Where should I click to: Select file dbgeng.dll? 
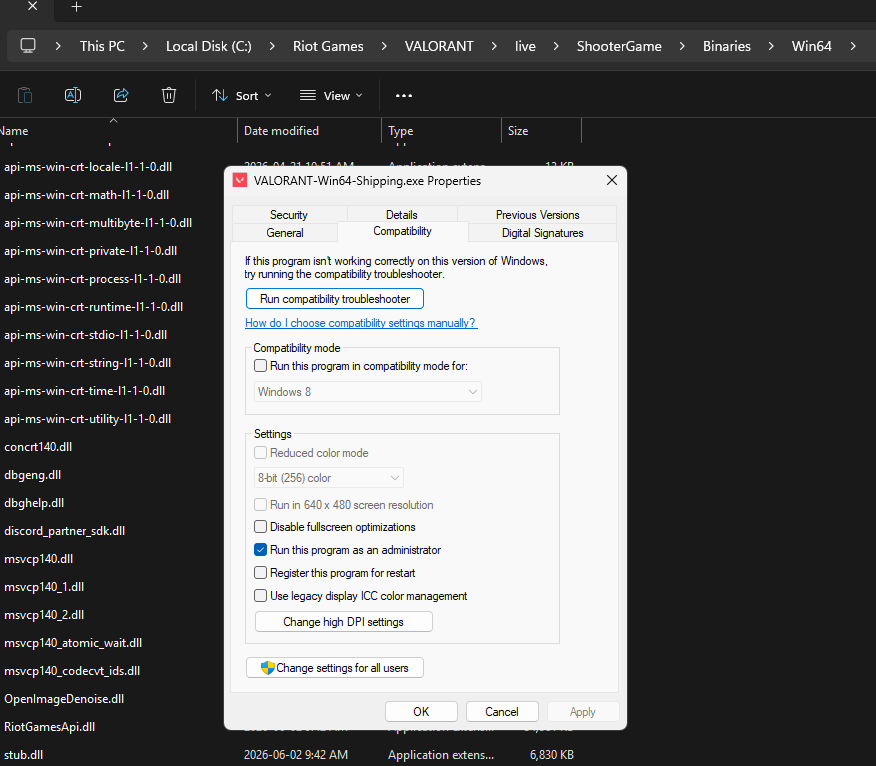click(x=32, y=475)
